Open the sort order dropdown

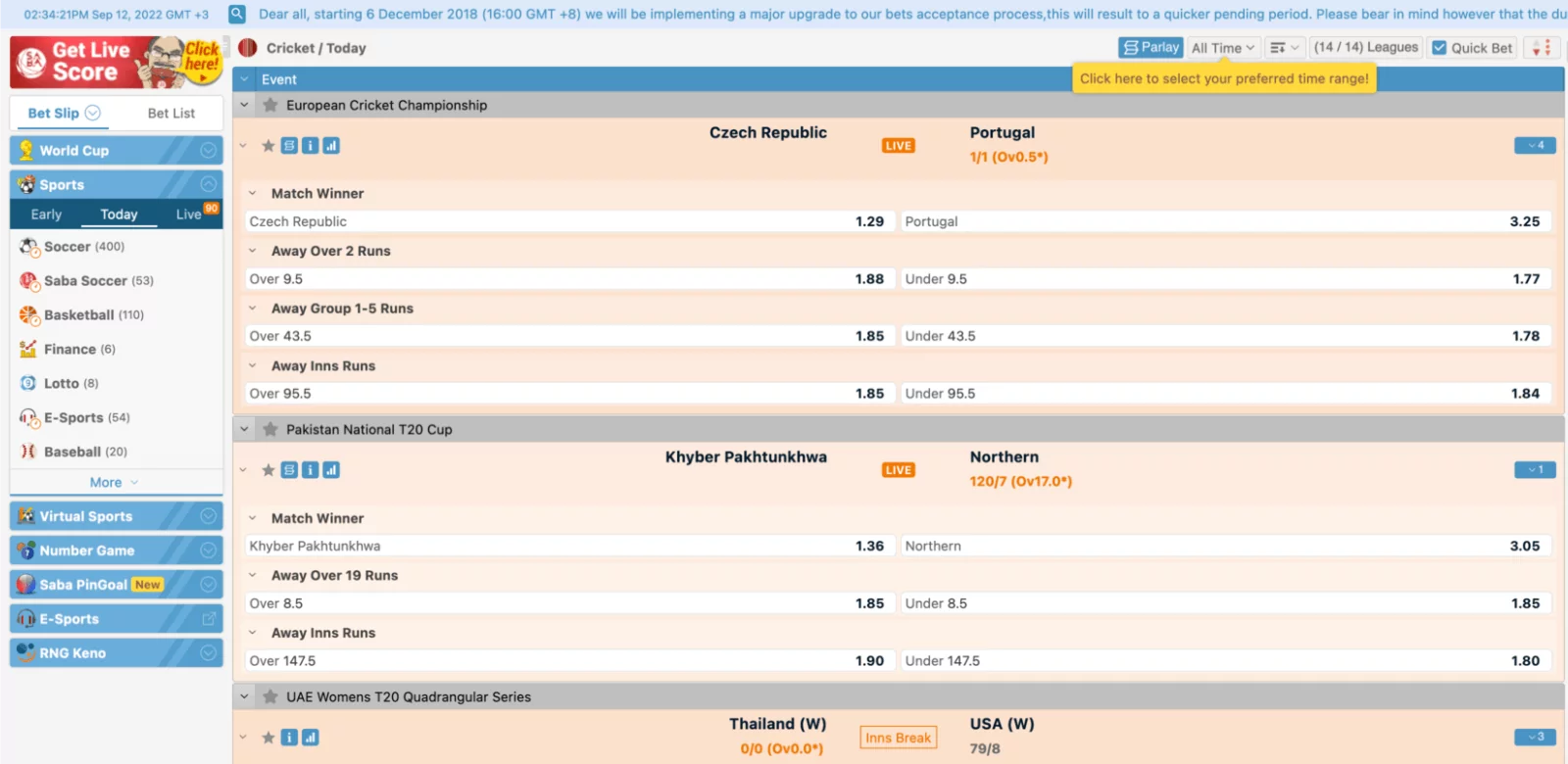click(x=1284, y=48)
